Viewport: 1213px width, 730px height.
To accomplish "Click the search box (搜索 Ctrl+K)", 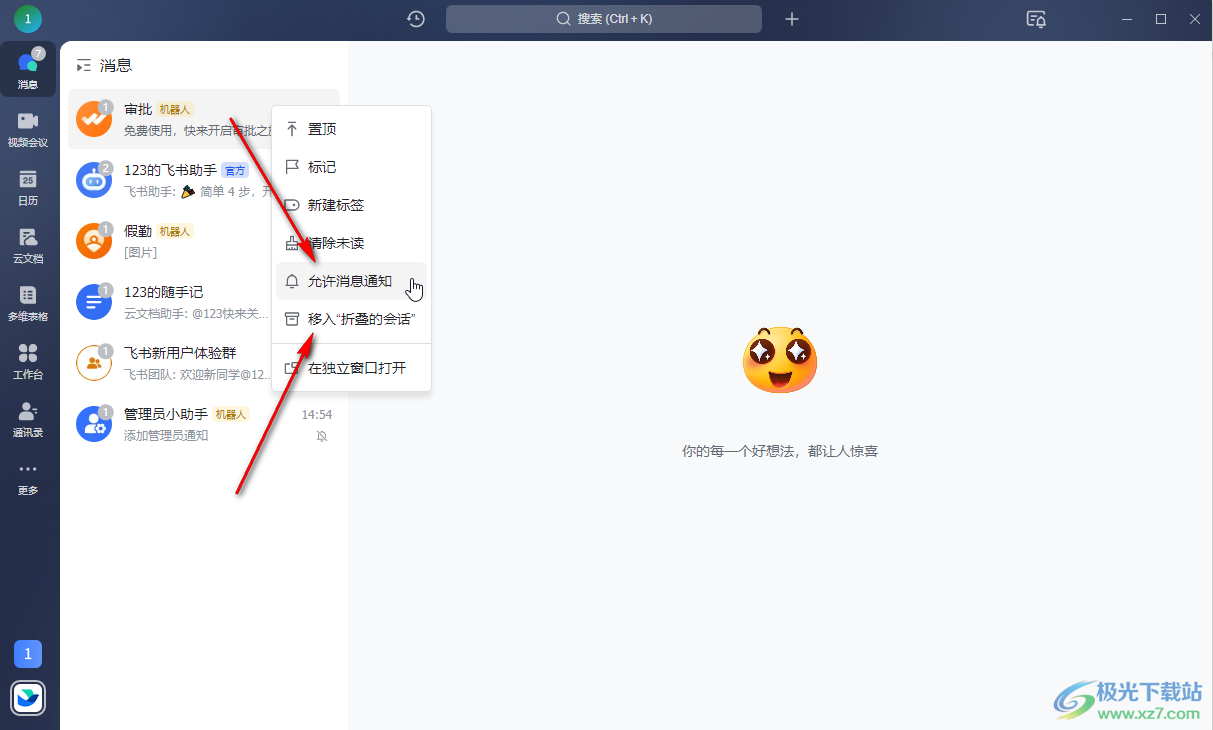I will (x=604, y=18).
